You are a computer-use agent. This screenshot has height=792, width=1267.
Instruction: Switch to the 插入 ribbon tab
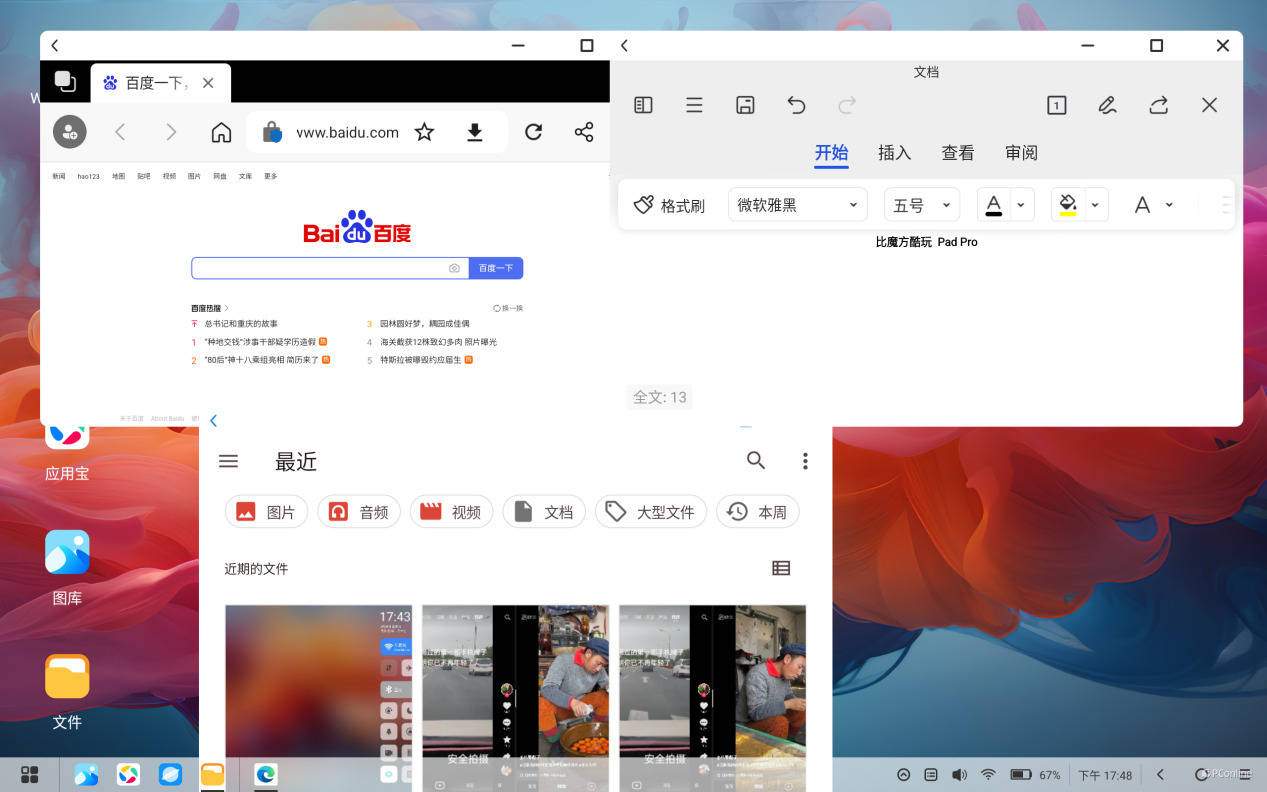click(x=894, y=153)
